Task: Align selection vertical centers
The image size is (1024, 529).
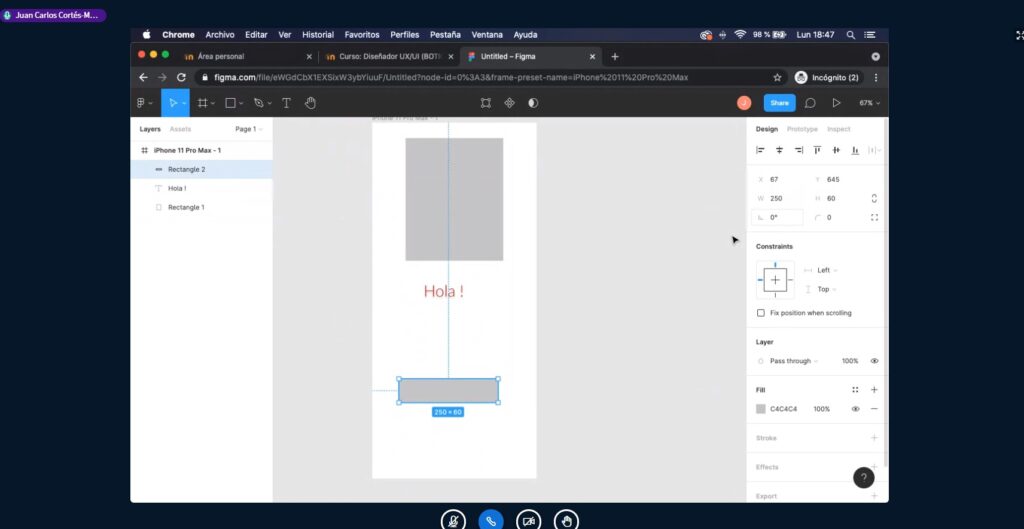Action: (836, 150)
